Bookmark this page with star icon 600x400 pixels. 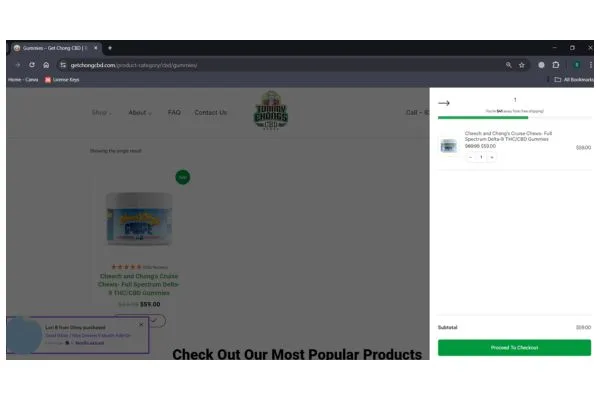point(522,65)
